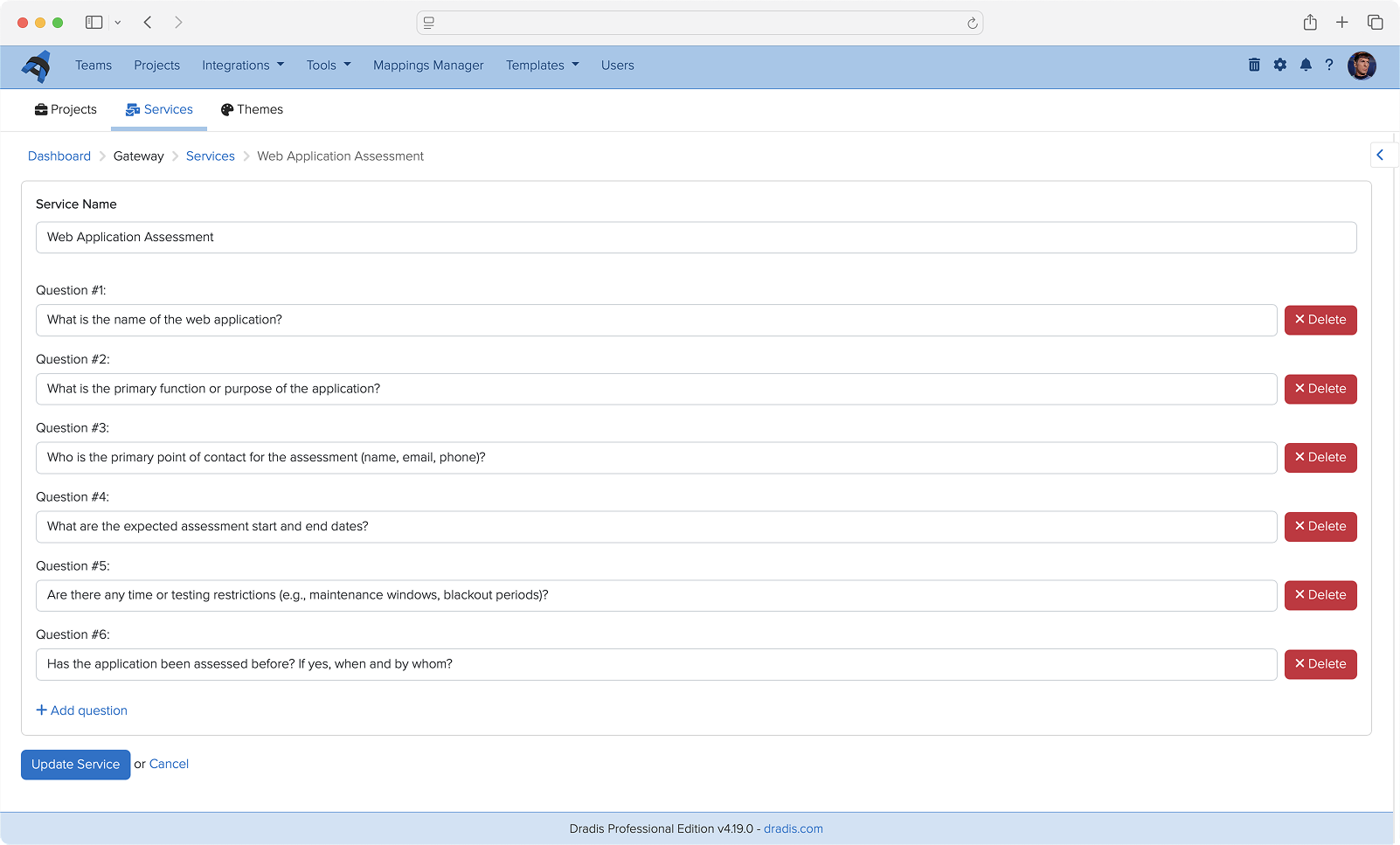Screen dimensions: 1400x845
Task: Click into the Service Name field
Action: pos(696,238)
